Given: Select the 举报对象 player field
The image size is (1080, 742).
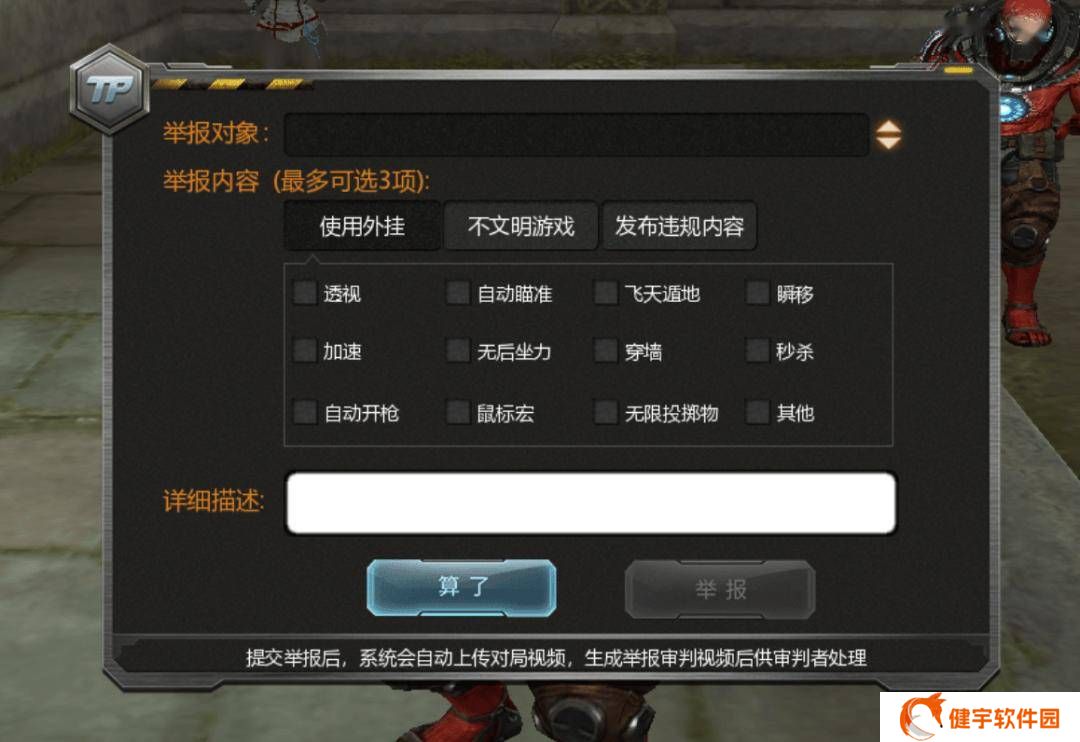Looking at the screenshot, I should click(576, 134).
